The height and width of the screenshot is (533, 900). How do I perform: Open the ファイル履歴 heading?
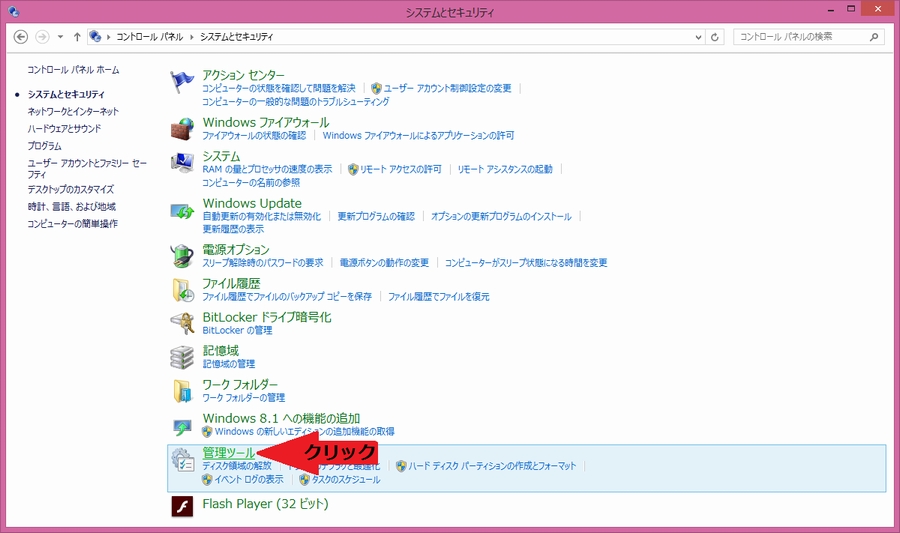pyautogui.click(x=231, y=283)
